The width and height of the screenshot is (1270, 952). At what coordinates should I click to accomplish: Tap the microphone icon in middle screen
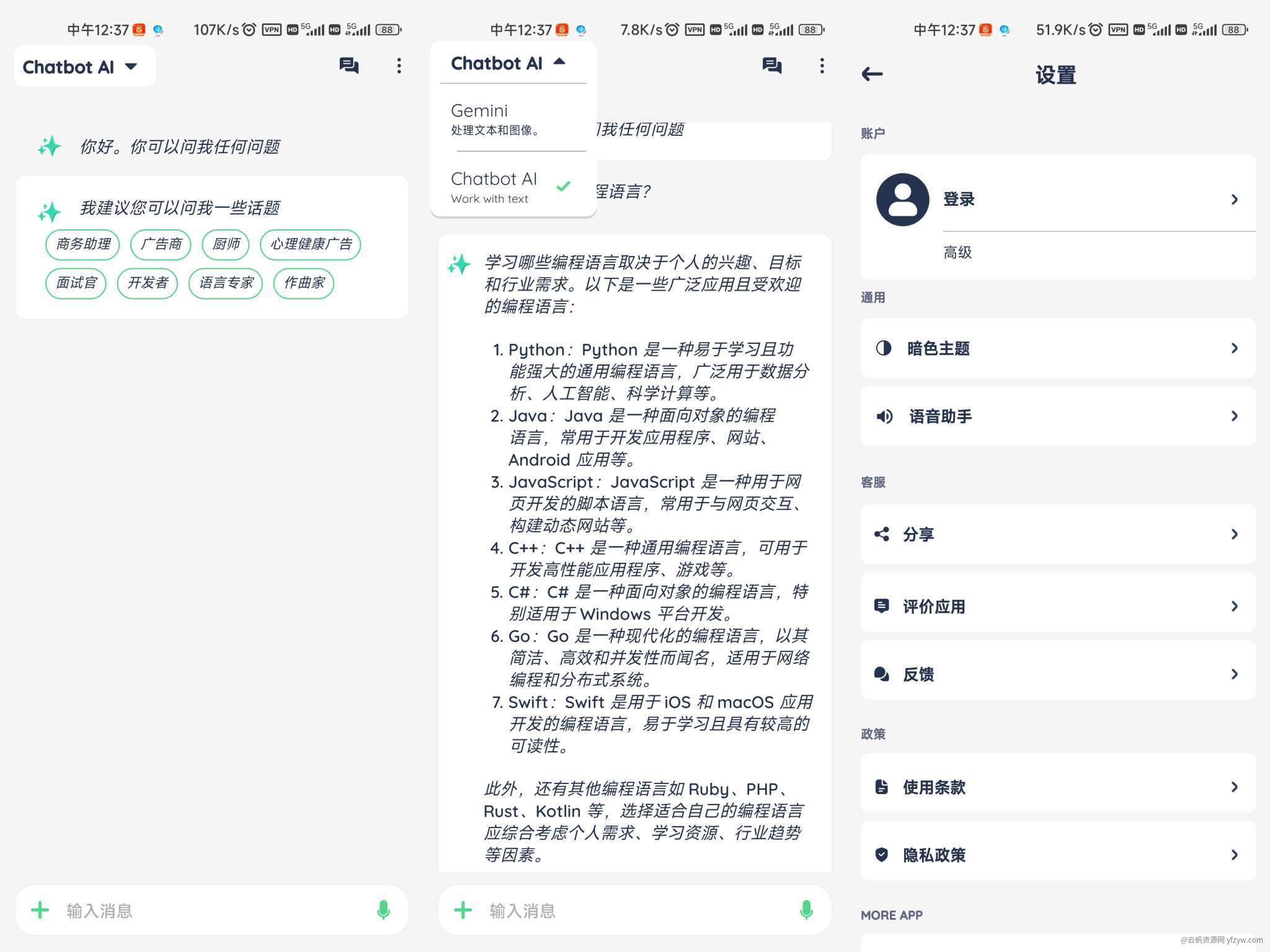pos(806,910)
